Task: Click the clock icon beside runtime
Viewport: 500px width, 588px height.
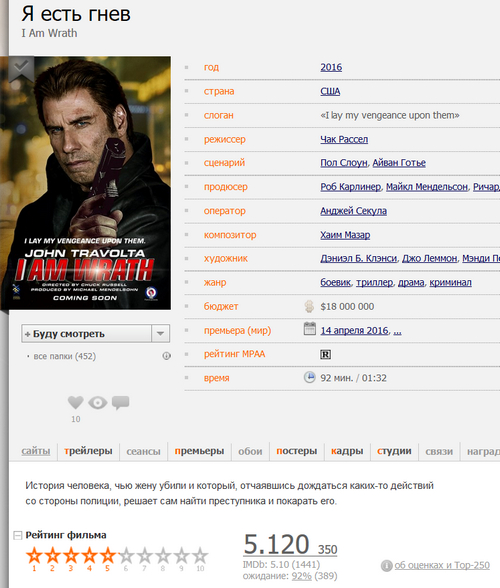Action: click(309, 377)
